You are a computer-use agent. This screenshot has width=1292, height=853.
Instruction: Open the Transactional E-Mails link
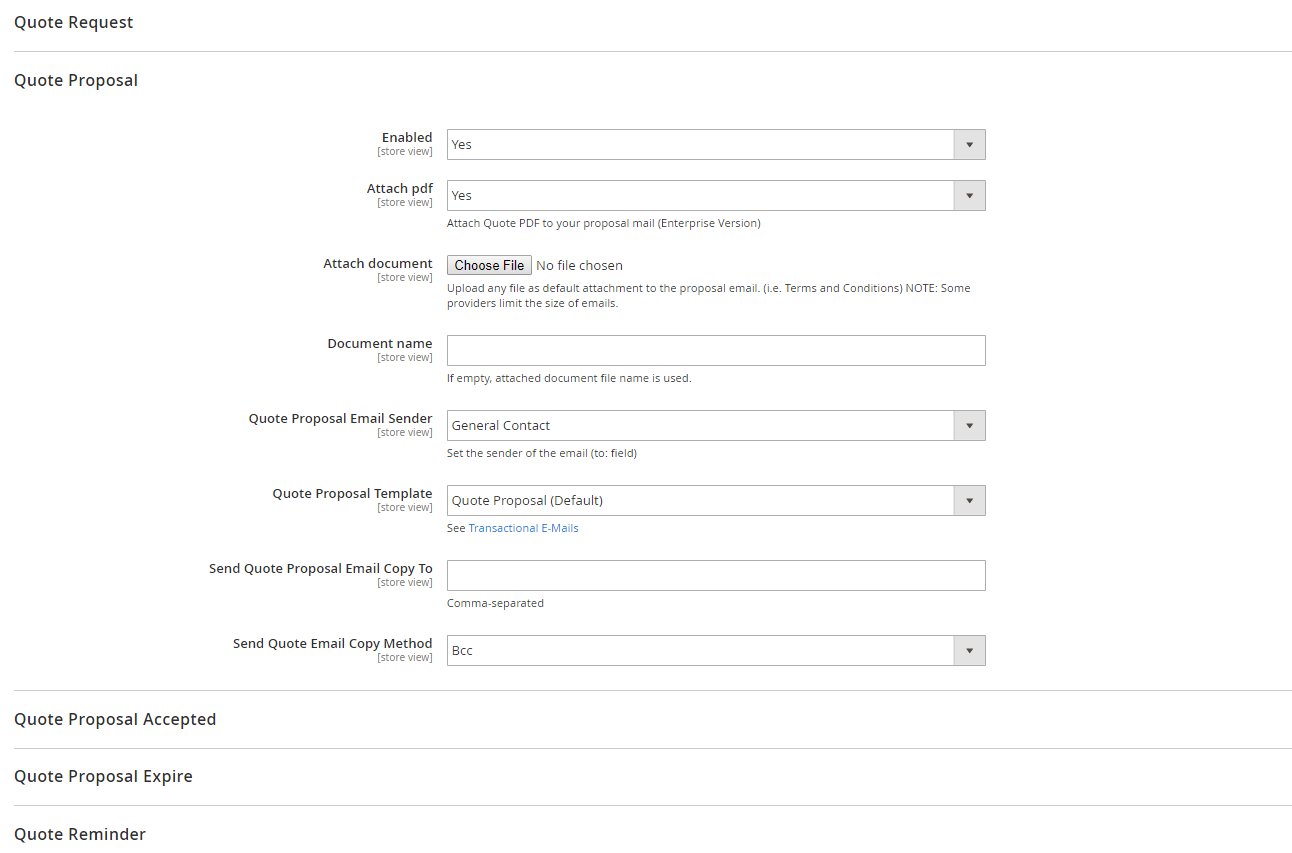click(523, 528)
